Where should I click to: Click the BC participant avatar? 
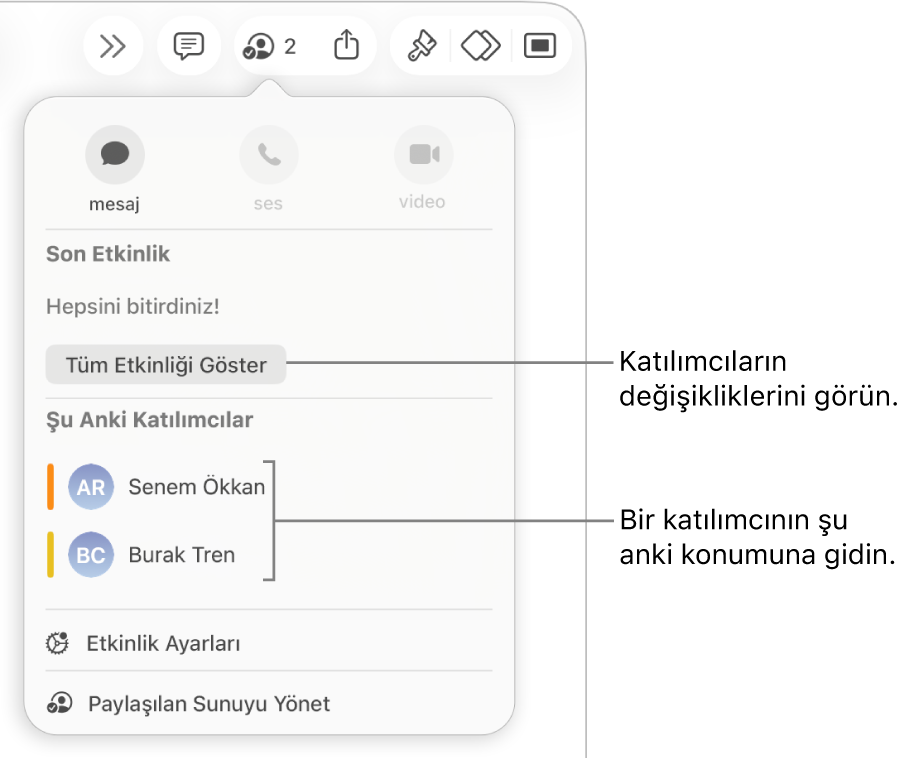tap(91, 554)
